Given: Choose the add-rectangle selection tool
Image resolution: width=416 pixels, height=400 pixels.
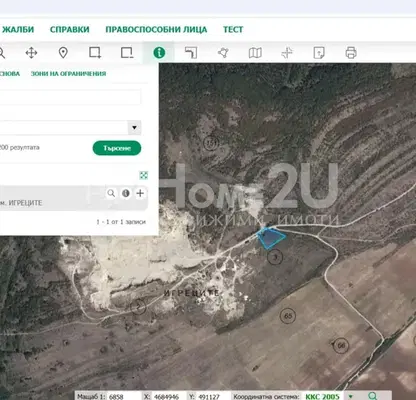Looking at the screenshot, I should coord(95,53).
